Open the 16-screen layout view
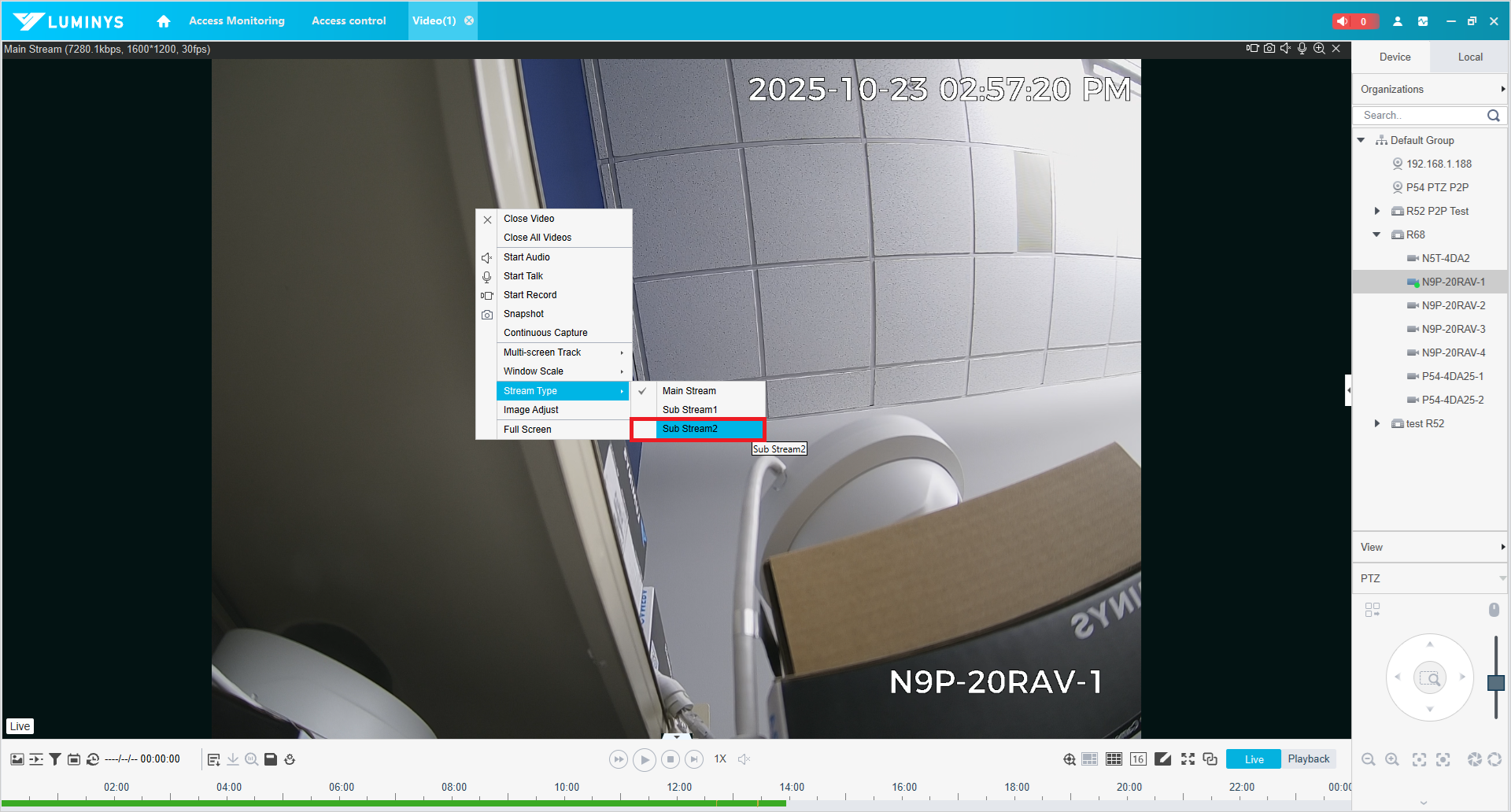 tap(1138, 759)
